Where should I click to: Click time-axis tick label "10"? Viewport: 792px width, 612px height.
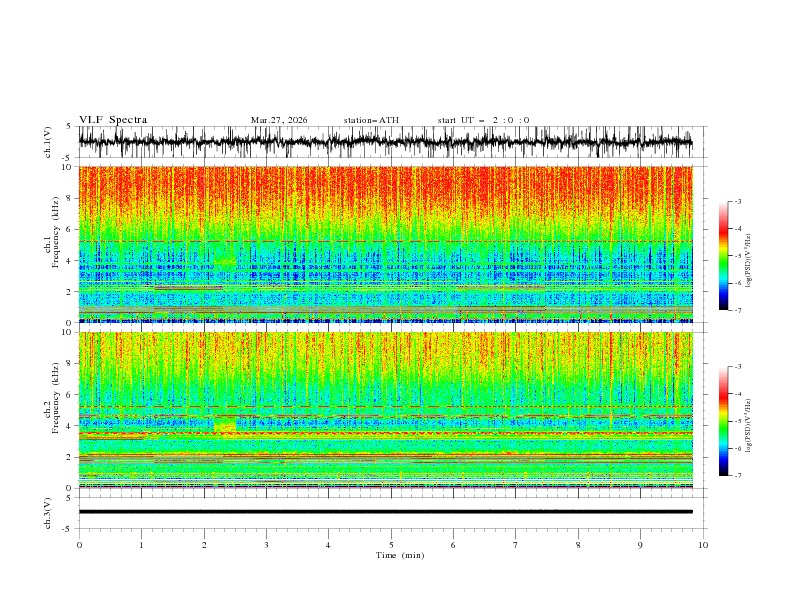click(x=703, y=545)
